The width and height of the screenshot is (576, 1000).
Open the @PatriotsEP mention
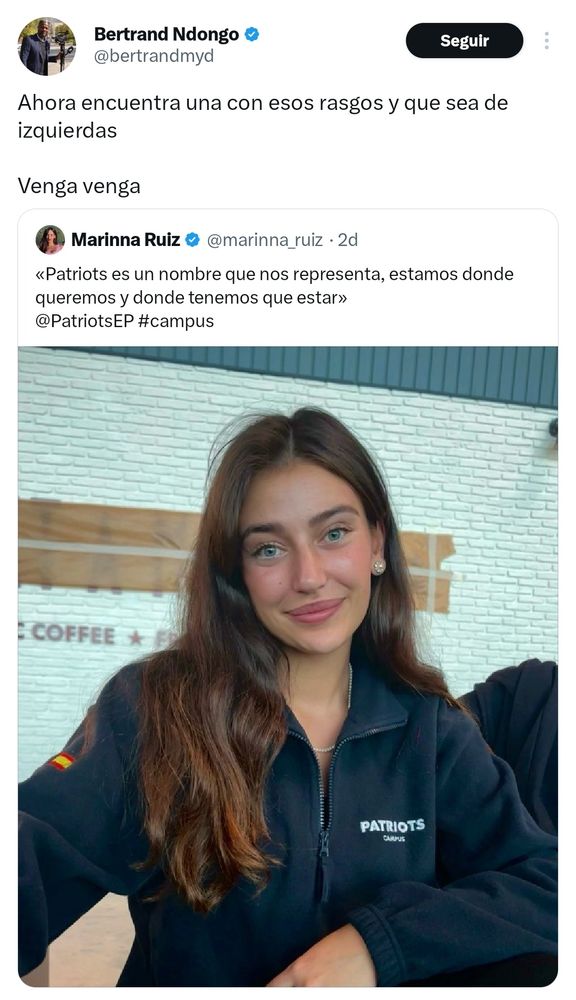(x=84, y=321)
